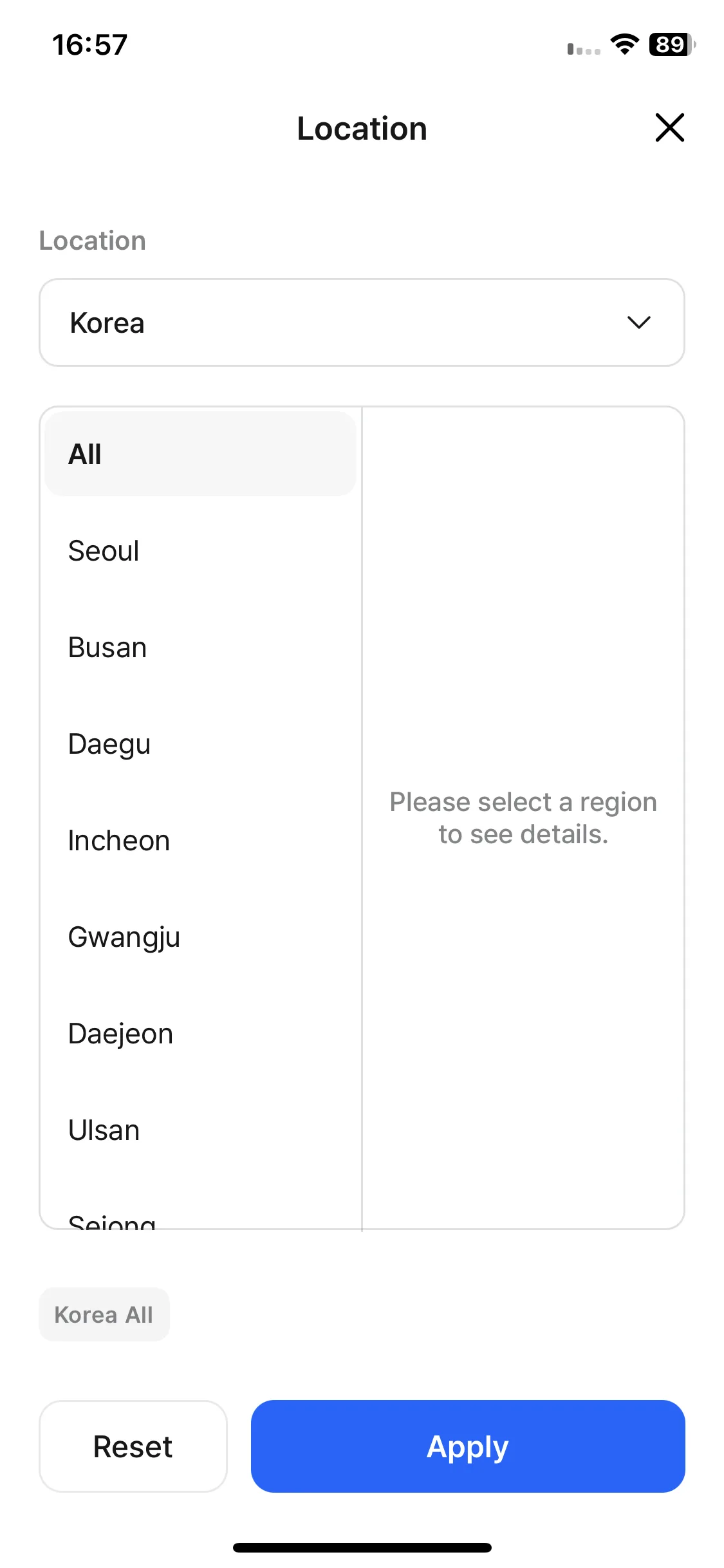Select Incheon region
This screenshot has height=1568, width=724.
tap(200, 841)
